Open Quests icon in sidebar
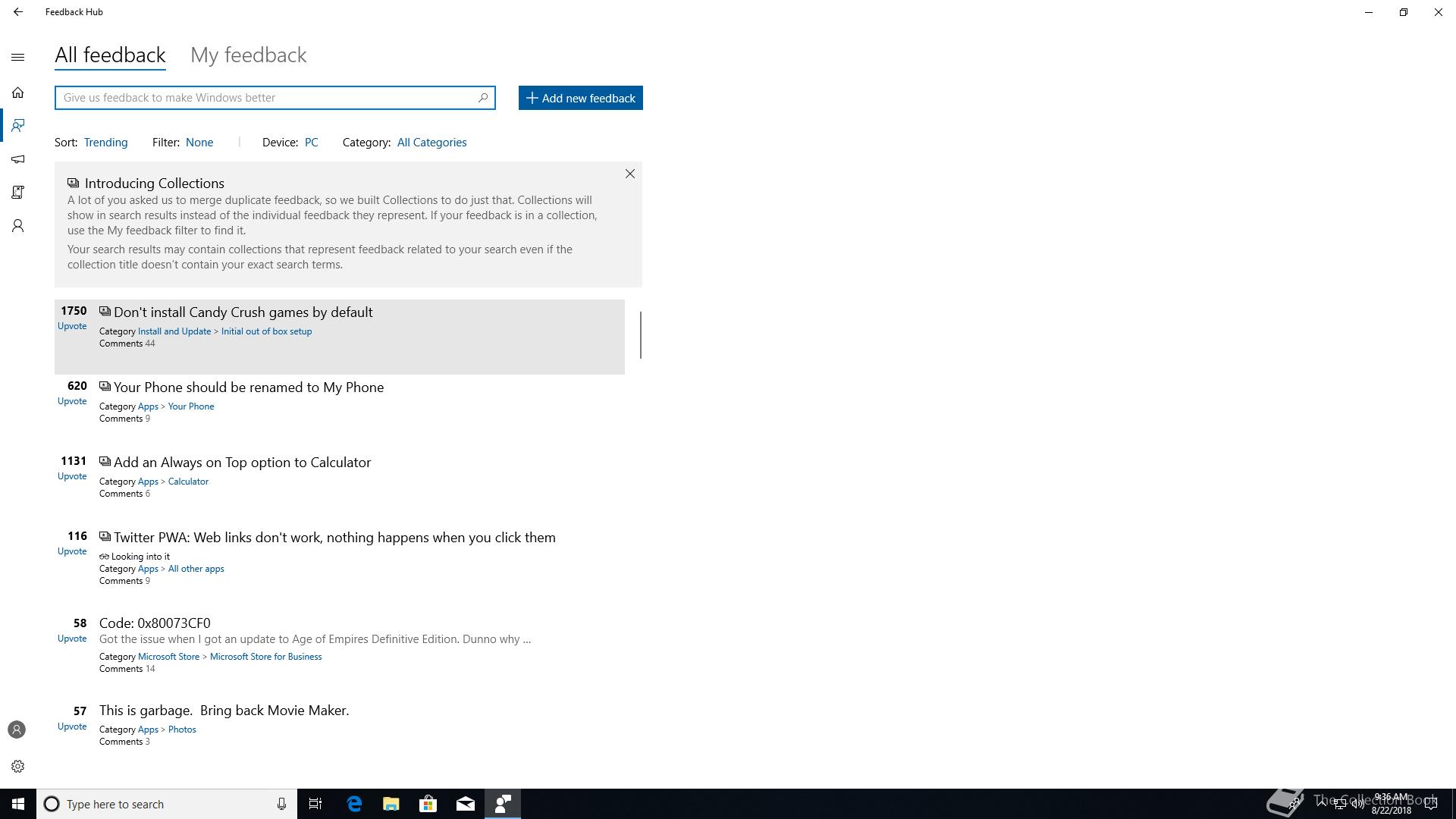Image resolution: width=1456 pixels, height=819 pixels. (18, 192)
